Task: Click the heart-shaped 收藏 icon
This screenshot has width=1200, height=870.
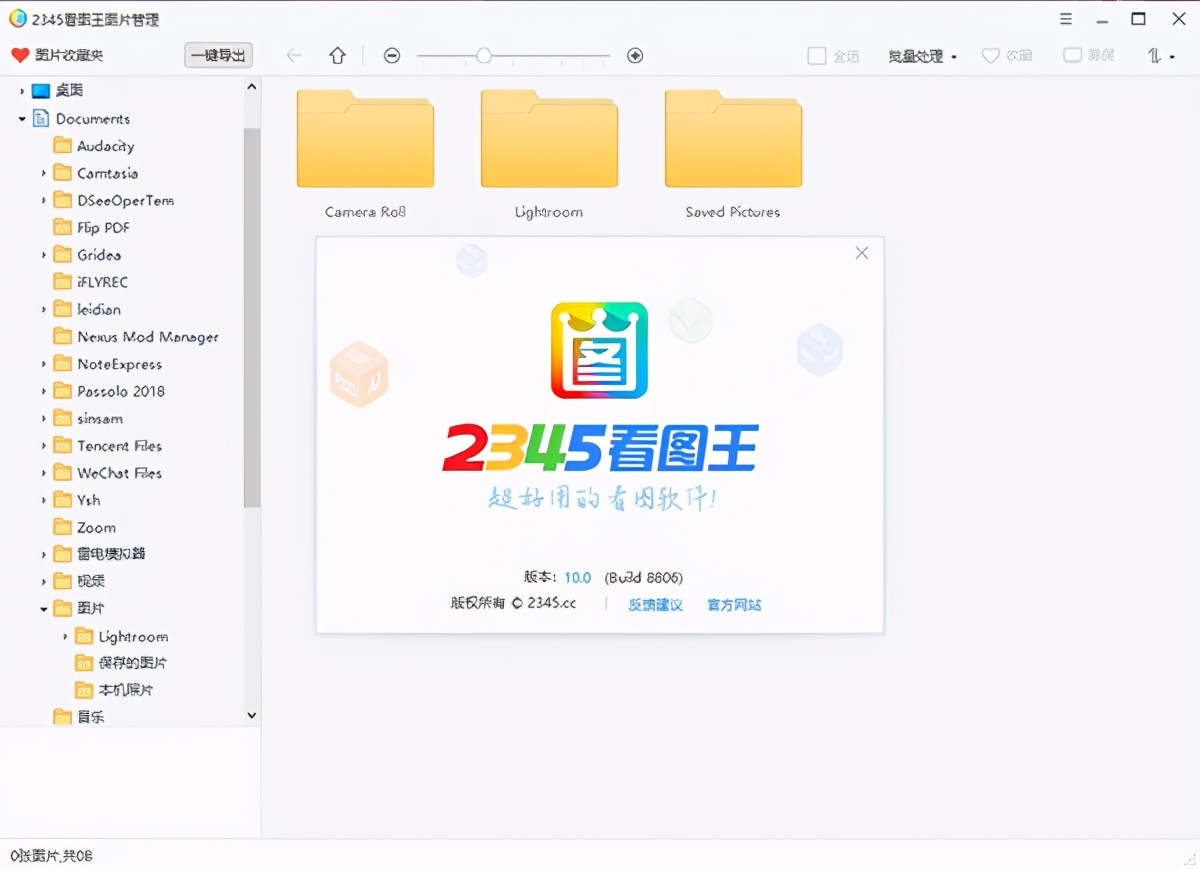Action: (x=990, y=56)
